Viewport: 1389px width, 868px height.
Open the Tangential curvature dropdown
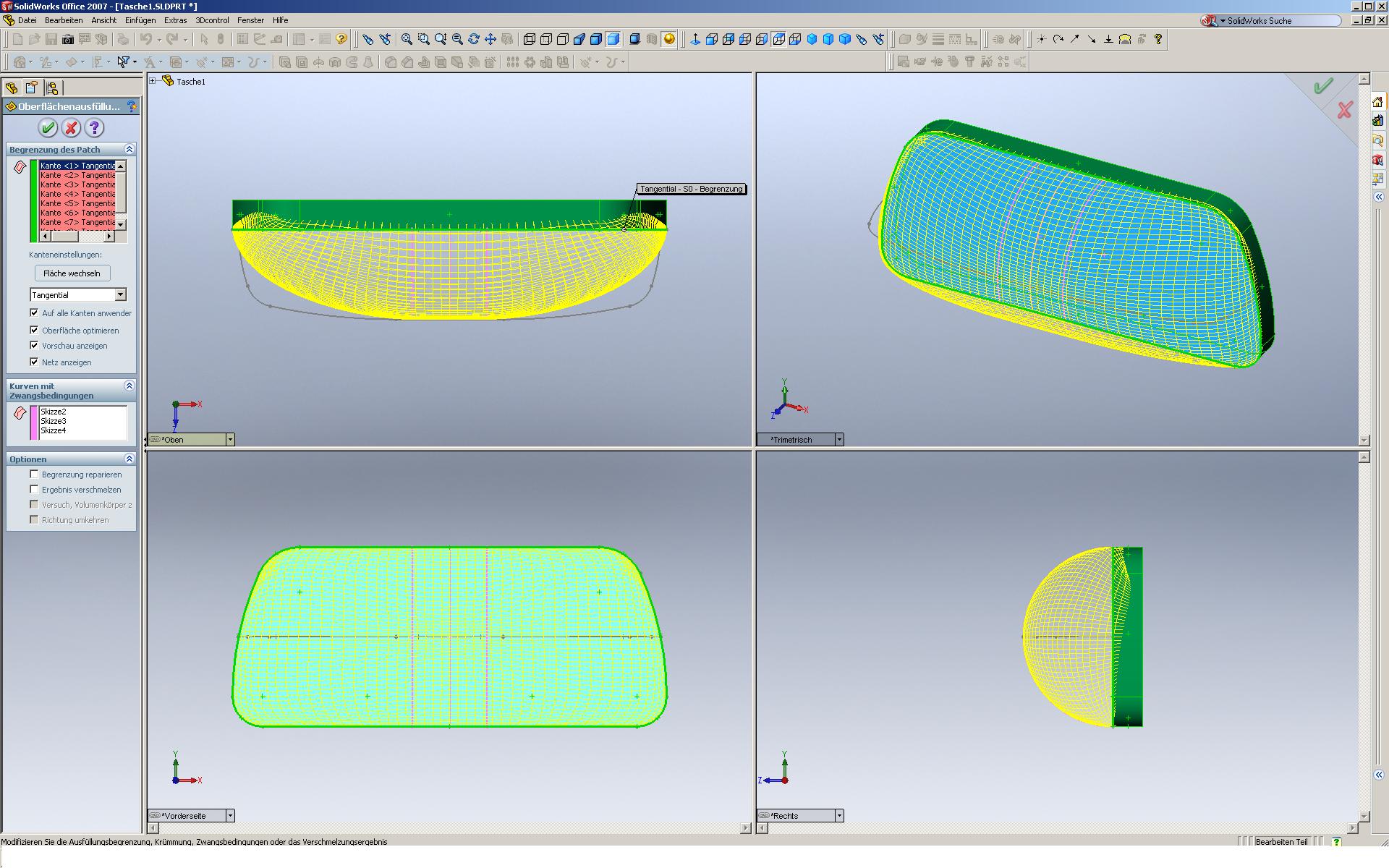[x=120, y=294]
